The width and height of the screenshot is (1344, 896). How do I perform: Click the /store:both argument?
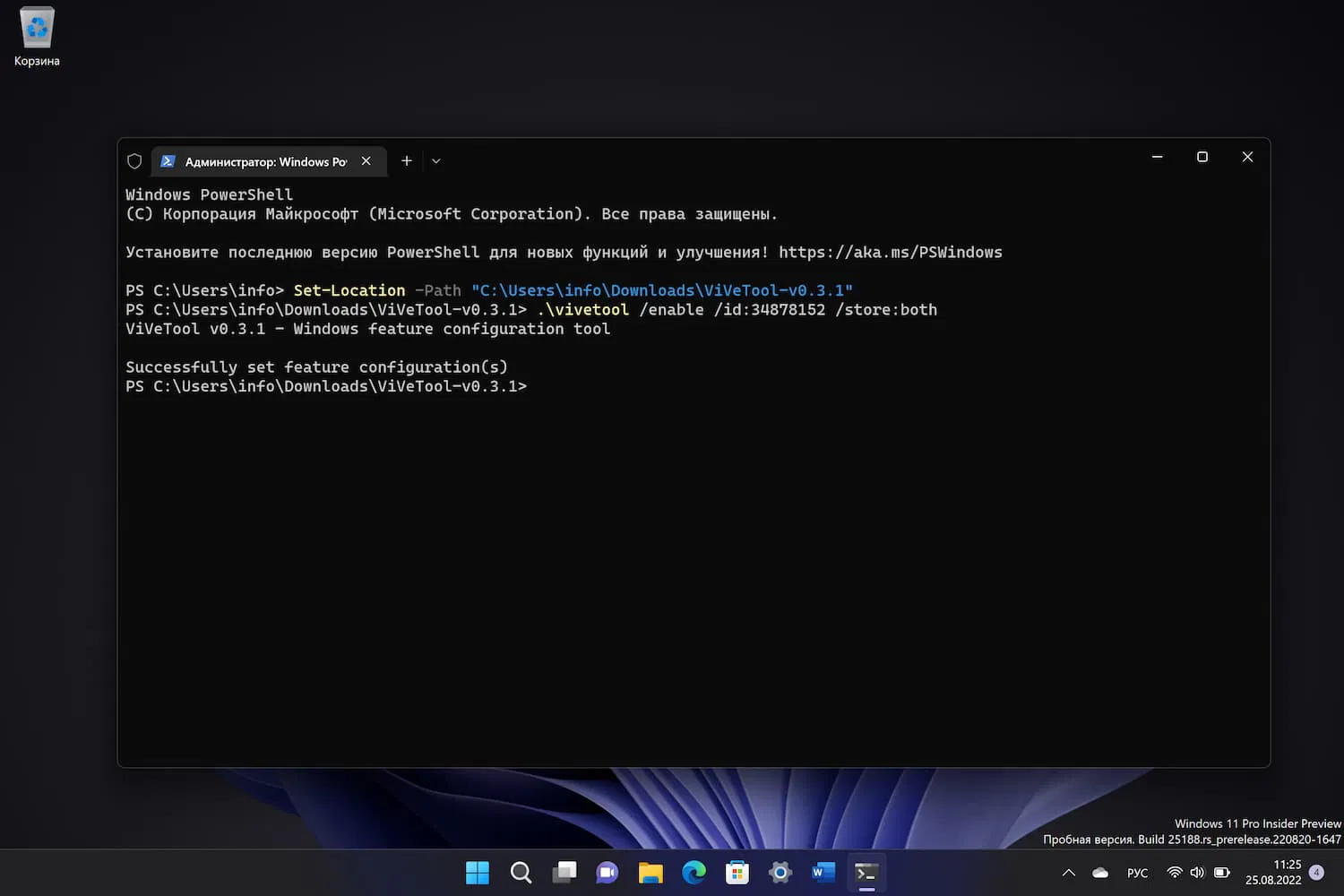pyautogui.click(x=886, y=310)
